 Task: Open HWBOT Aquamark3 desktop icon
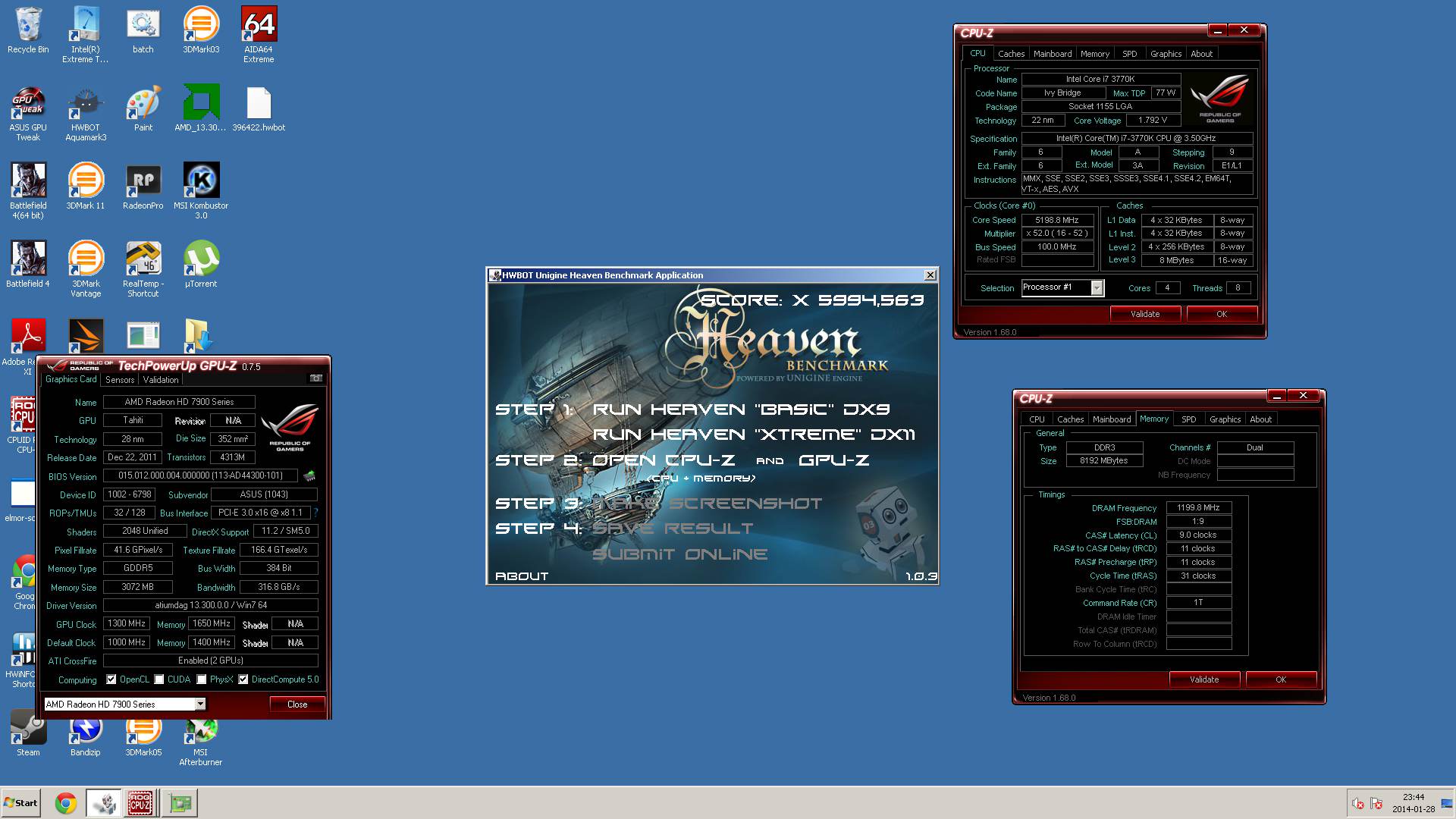coord(85,114)
